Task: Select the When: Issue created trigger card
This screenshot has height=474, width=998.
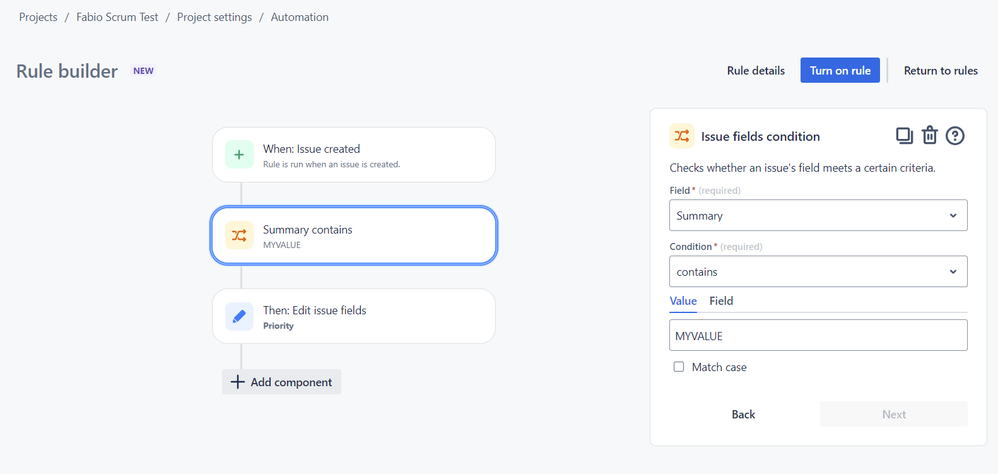Action: [x=354, y=155]
